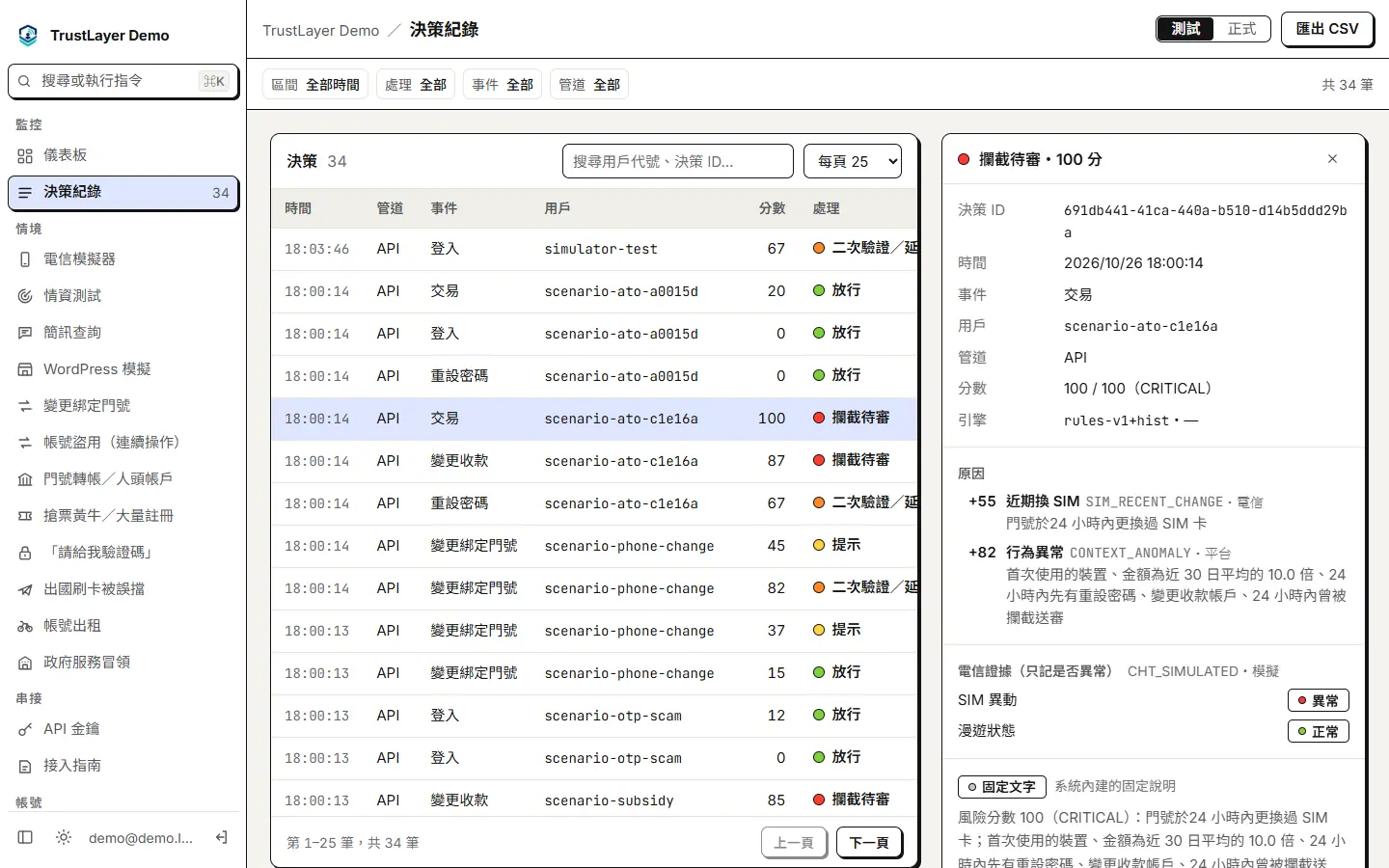The width and height of the screenshot is (1389, 868).
Task: Click the WordPress 模擬 store icon
Action: pyautogui.click(x=25, y=369)
